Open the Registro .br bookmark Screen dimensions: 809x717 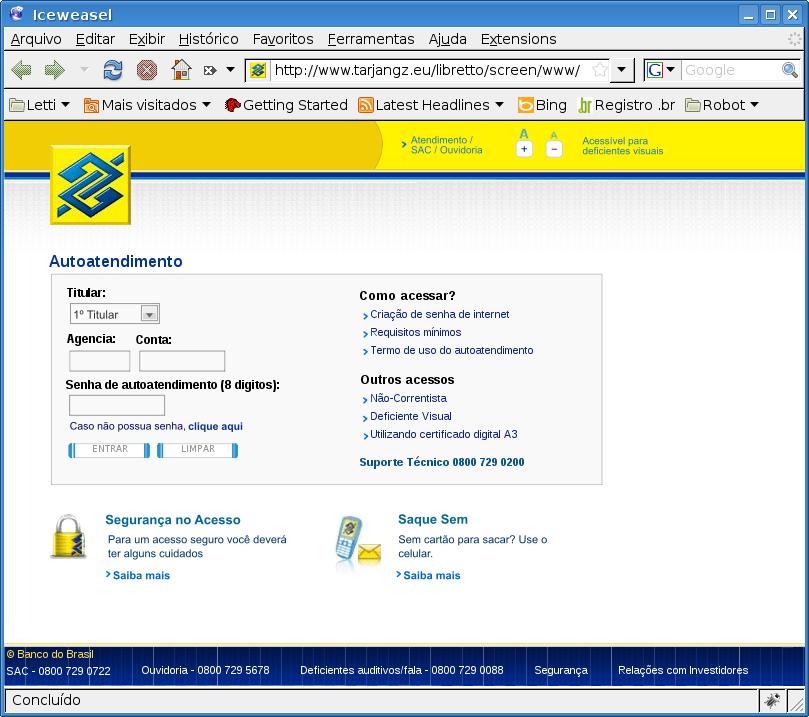point(626,105)
